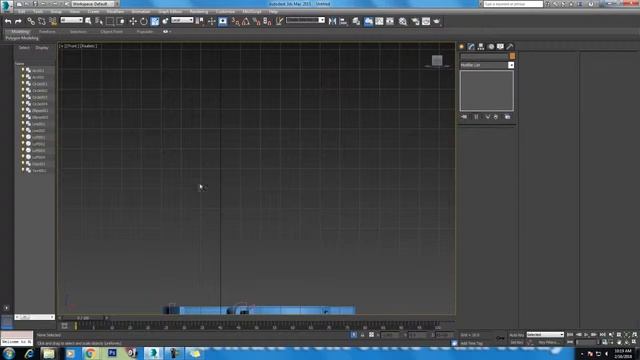Open the key mode Selected dropdown
The width and height of the screenshot is (640, 360).
click(x=545, y=335)
